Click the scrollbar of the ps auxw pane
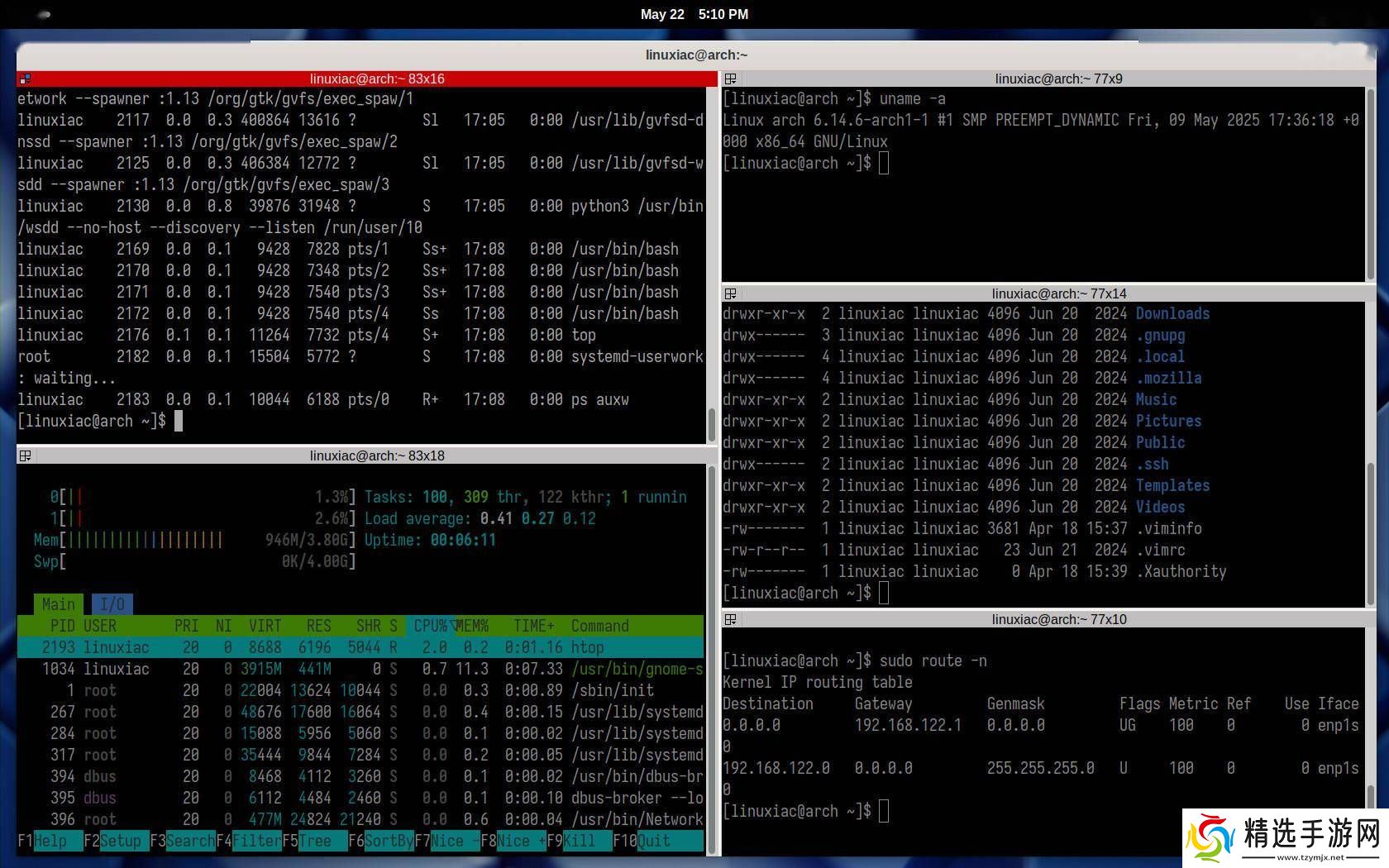Viewport: 1389px width, 868px height. (x=711, y=425)
